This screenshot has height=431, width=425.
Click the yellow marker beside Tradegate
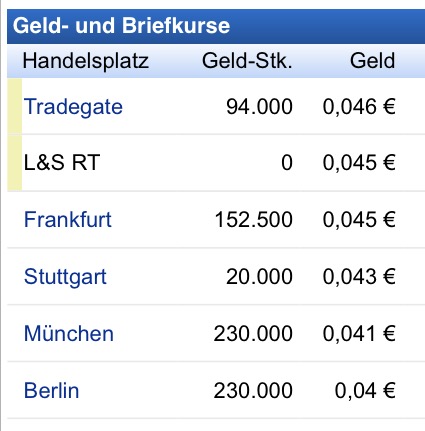(15, 106)
